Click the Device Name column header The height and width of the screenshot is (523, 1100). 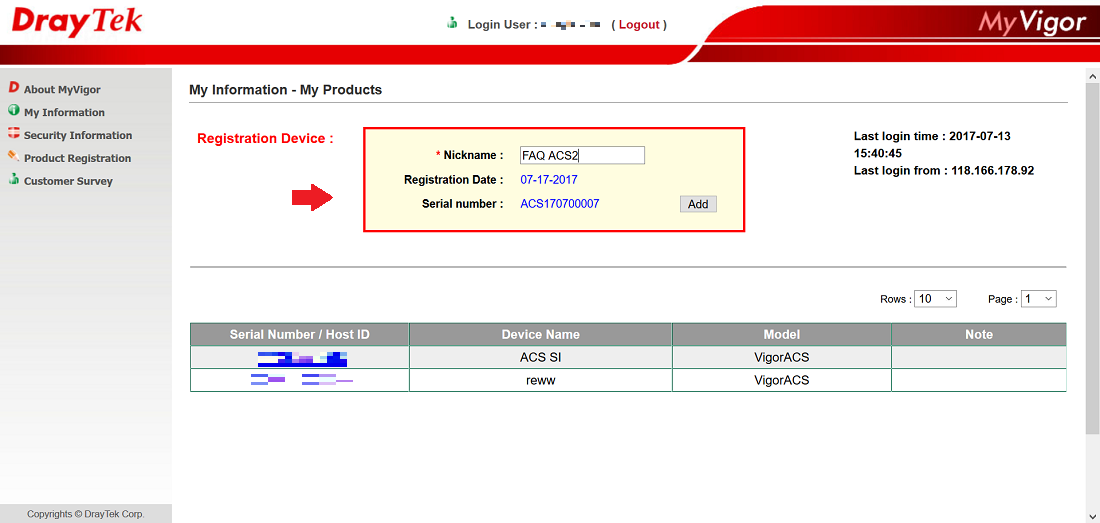[540, 334]
